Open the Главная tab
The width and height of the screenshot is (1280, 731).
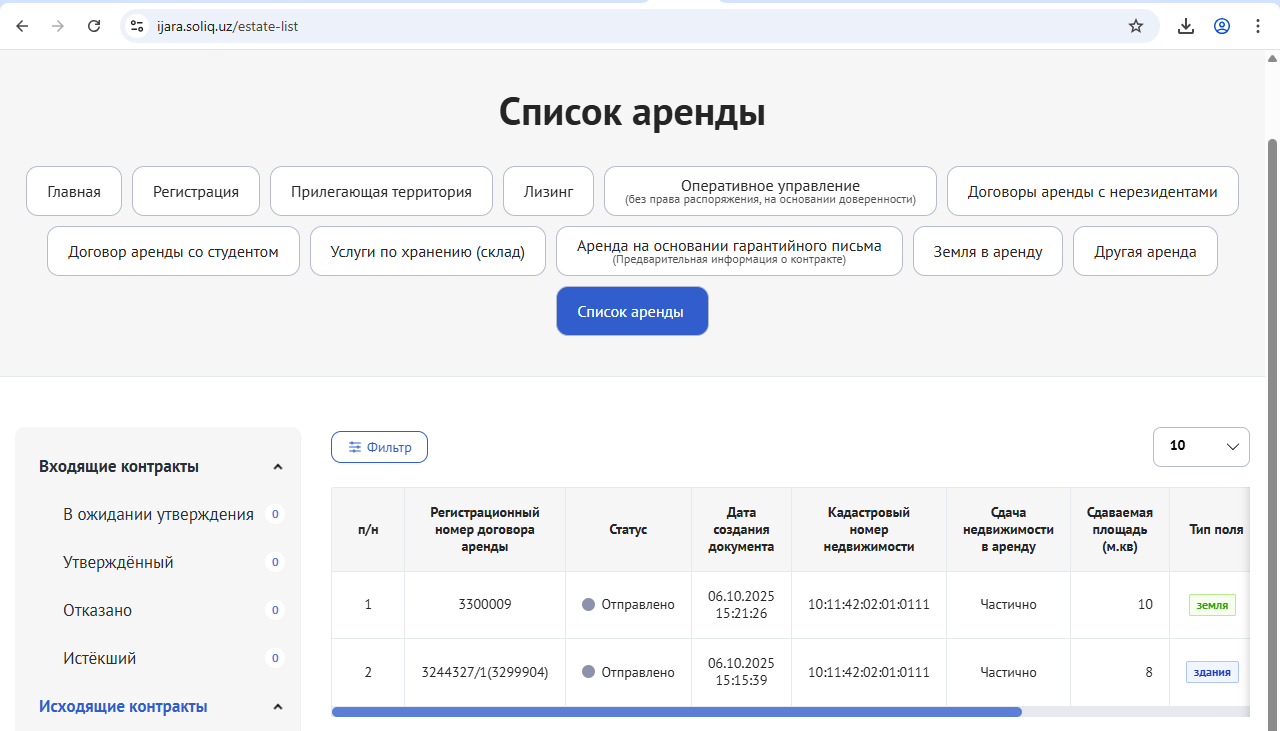point(74,191)
